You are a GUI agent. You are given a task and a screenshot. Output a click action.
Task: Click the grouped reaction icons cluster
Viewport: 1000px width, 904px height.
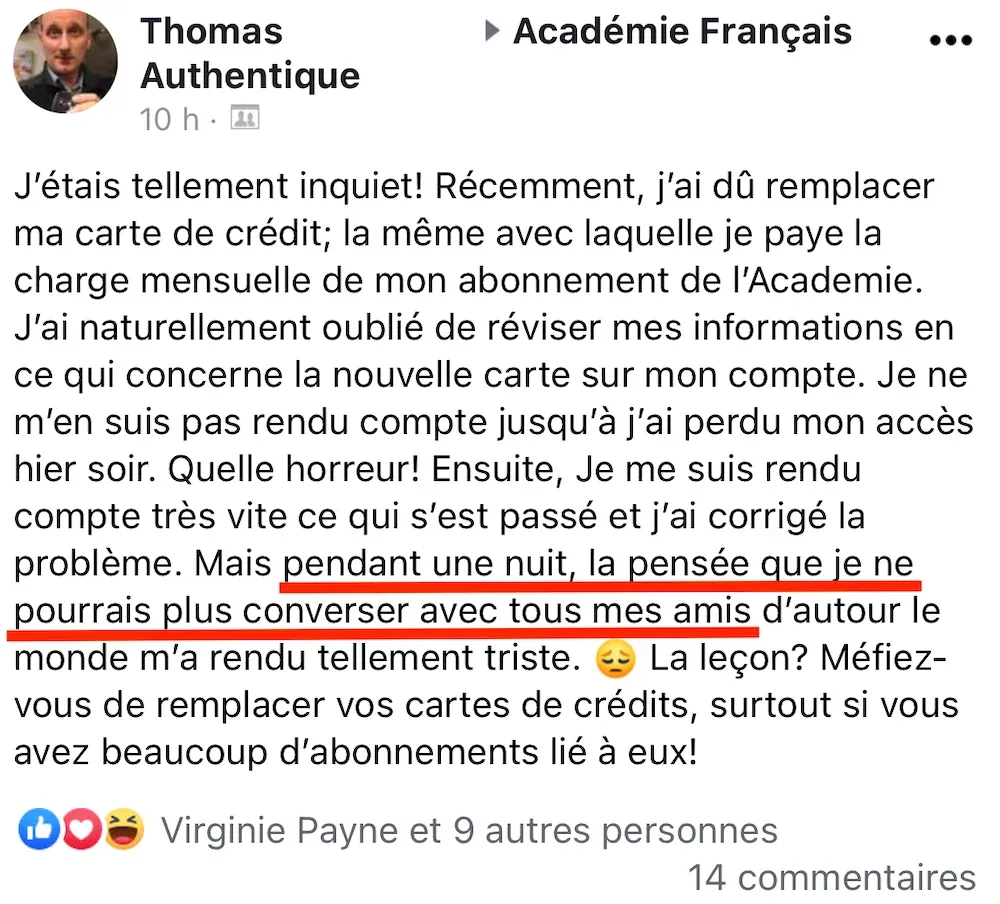tap(80, 829)
